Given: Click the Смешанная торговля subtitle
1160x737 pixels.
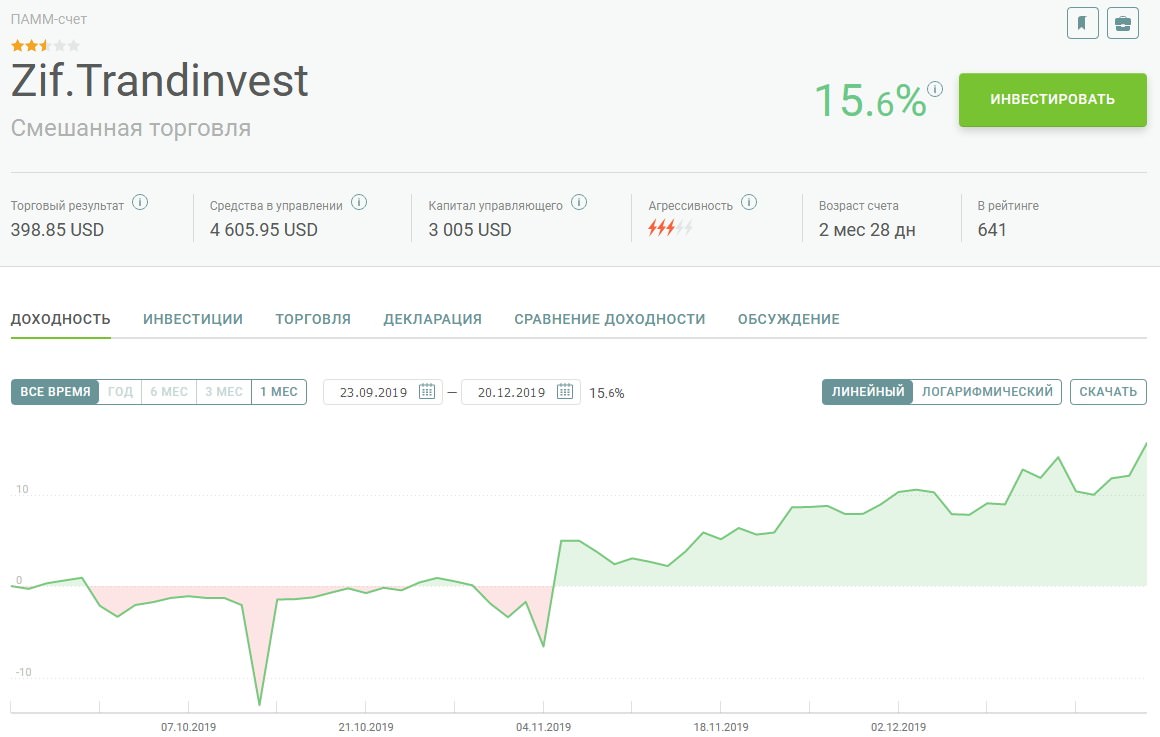Looking at the screenshot, I should click(131, 128).
